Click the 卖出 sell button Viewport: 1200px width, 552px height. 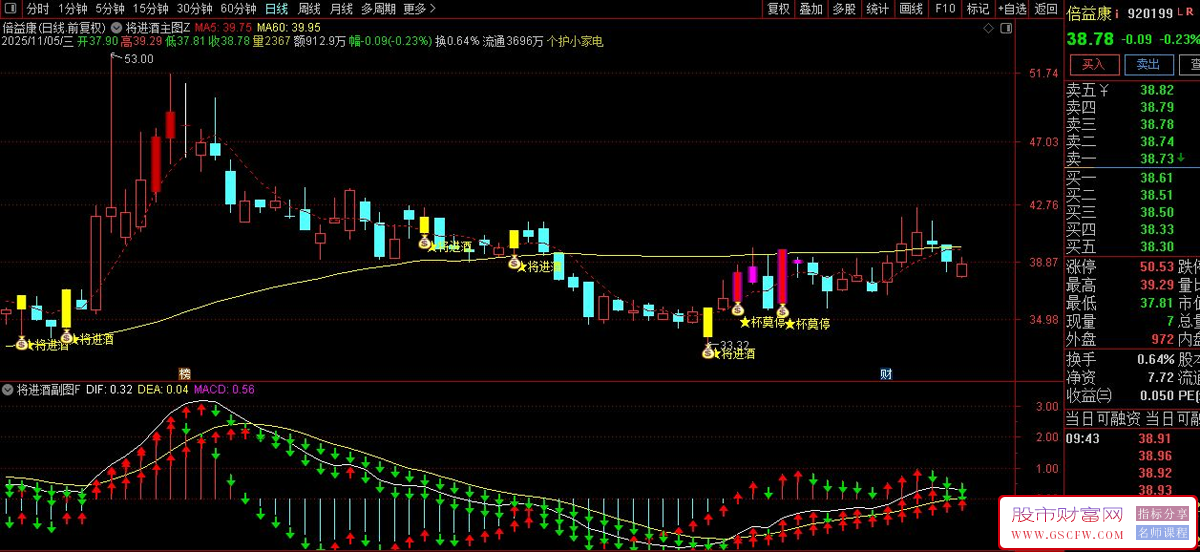(x=1148, y=64)
